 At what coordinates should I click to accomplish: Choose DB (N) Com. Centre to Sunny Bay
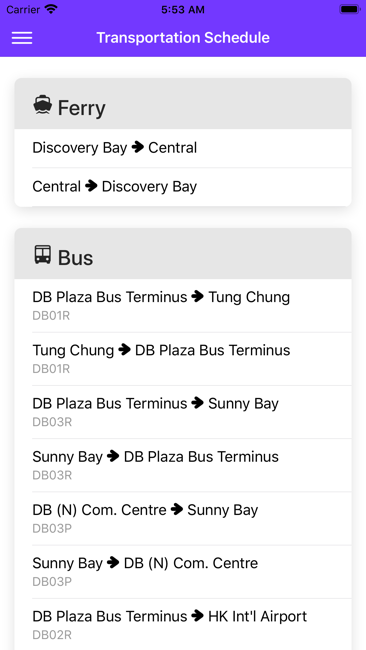[x=183, y=519]
